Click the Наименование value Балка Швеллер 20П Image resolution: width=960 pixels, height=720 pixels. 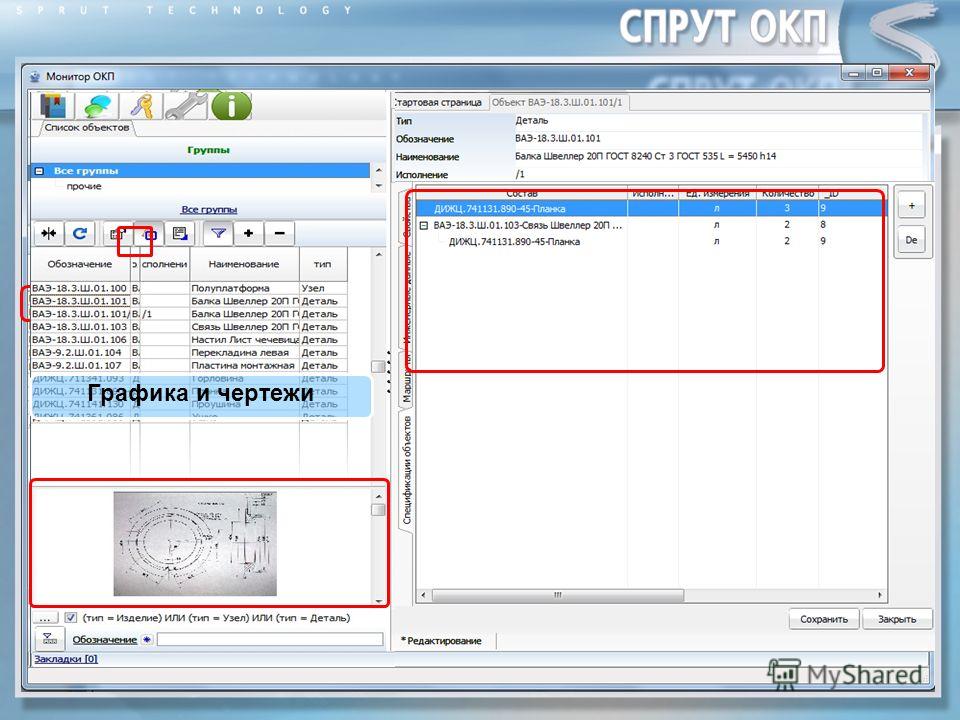pyautogui.click(x=645, y=156)
